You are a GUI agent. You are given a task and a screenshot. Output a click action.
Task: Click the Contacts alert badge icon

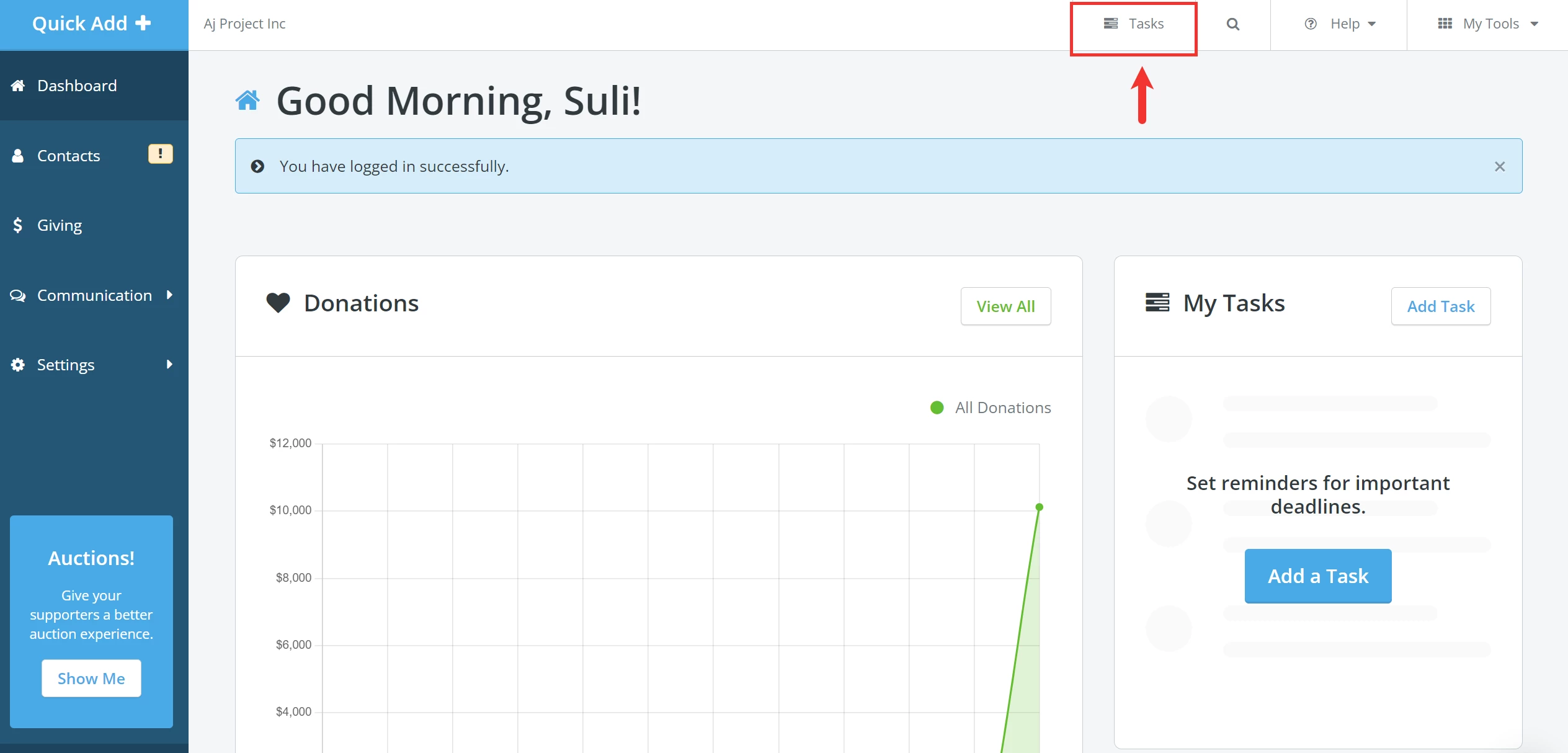click(160, 154)
